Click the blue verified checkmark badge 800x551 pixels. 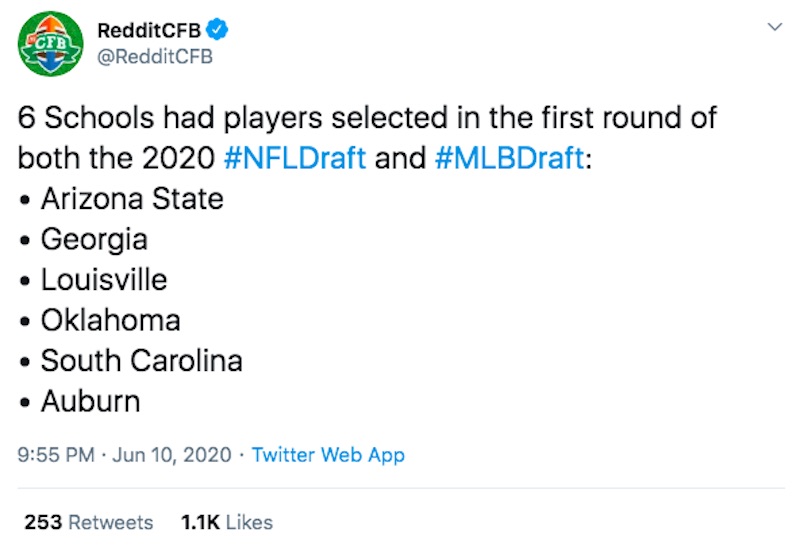point(217,30)
